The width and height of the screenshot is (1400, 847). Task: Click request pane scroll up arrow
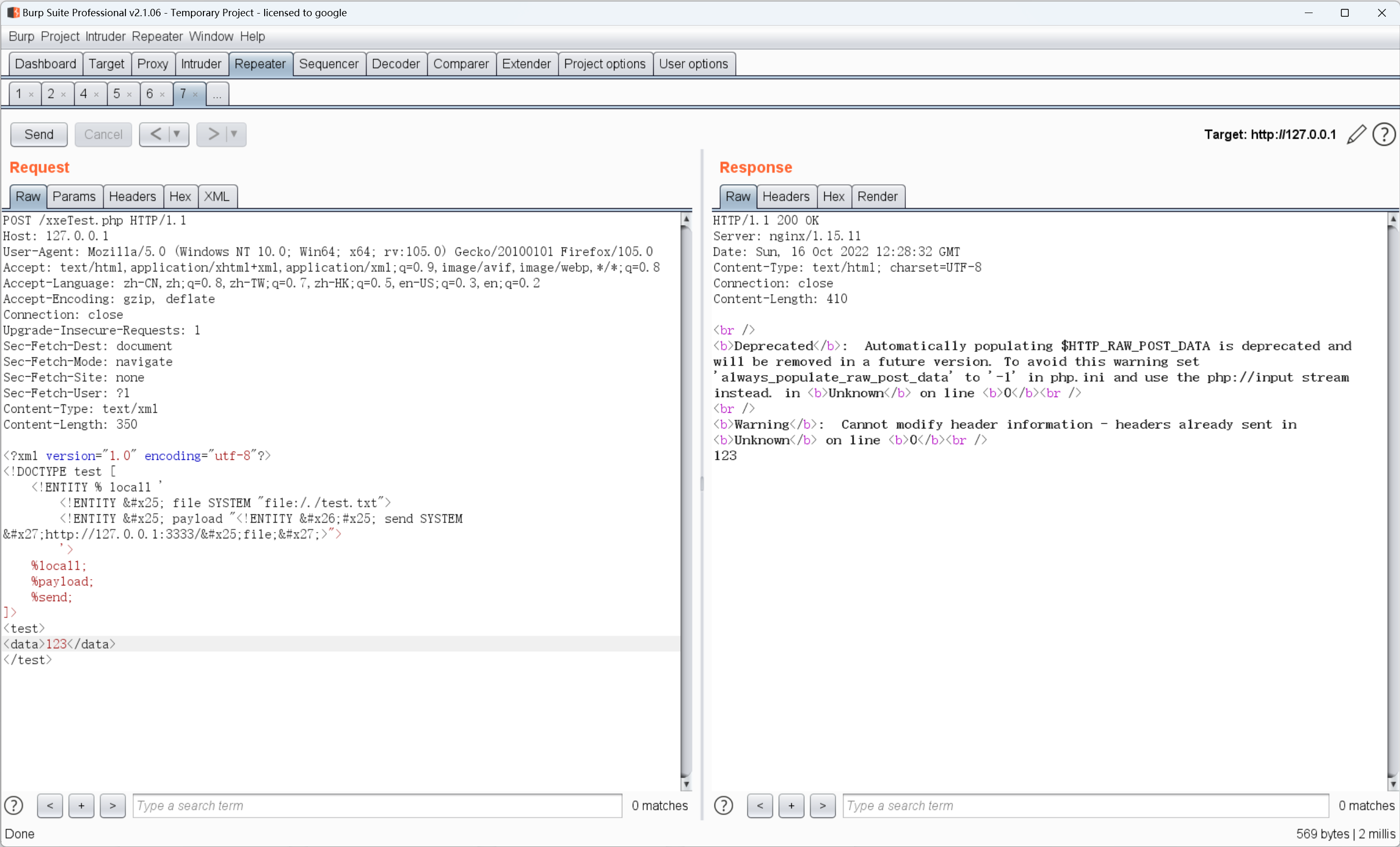pyautogui.click(x=686, y=219)
